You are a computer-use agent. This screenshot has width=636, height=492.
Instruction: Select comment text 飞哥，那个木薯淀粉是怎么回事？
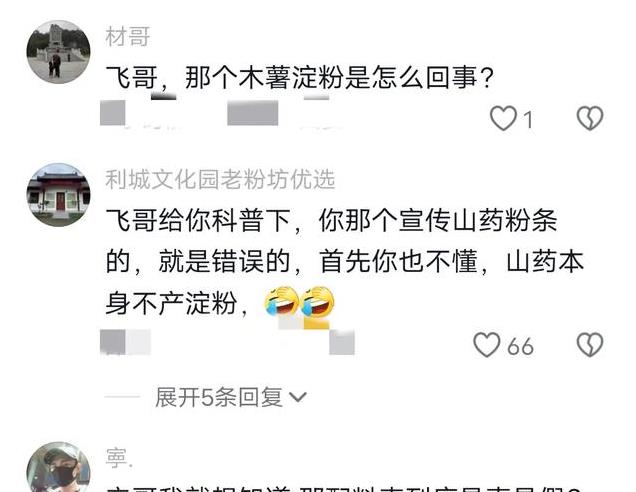(x=299, y=77)
